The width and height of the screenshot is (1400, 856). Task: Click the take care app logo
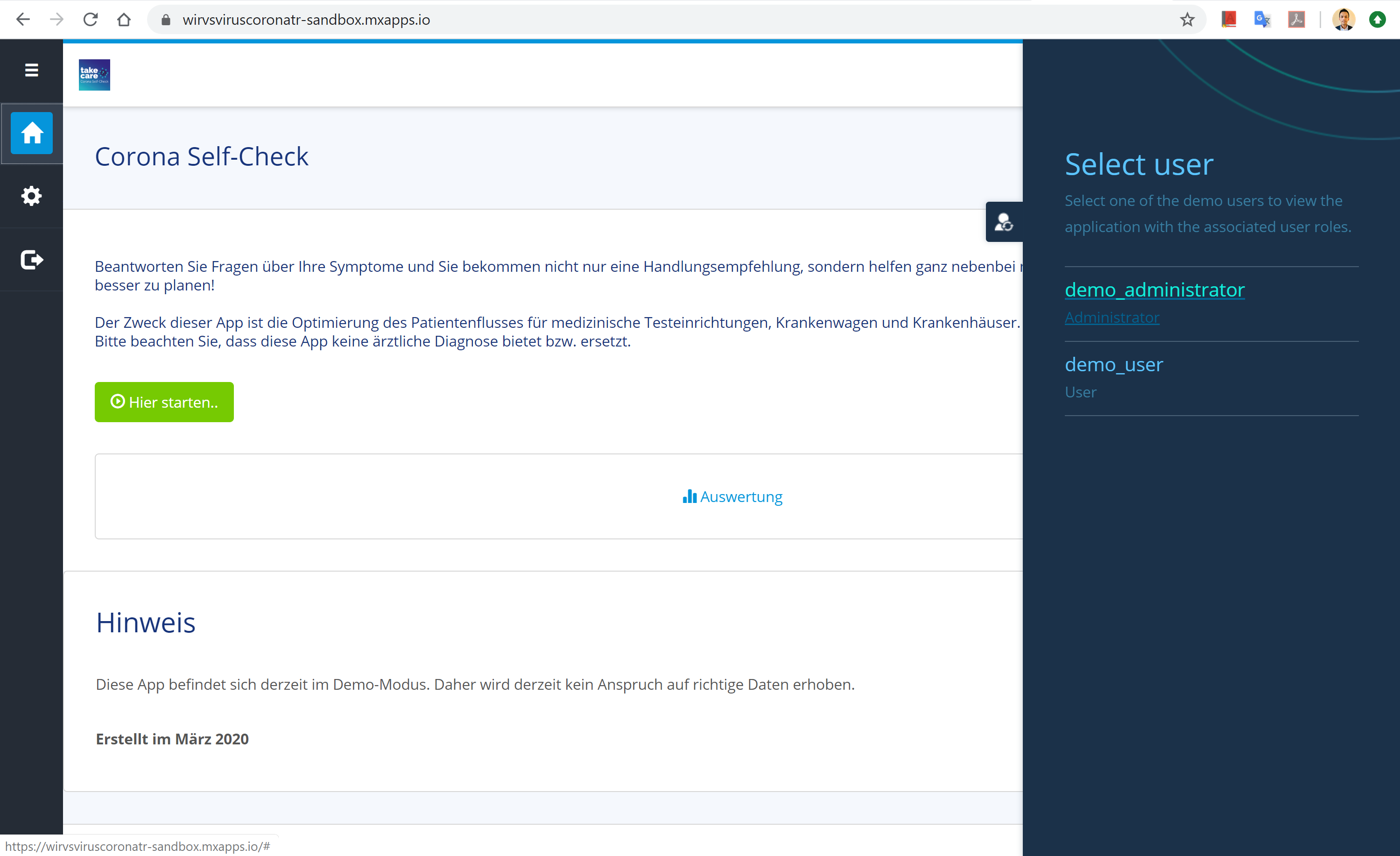click(94, 75)
